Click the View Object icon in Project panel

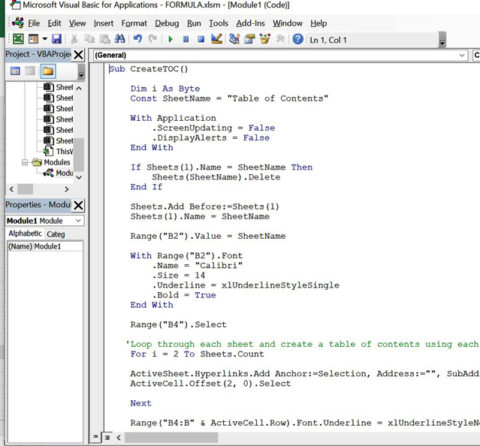tap(30, 71)
